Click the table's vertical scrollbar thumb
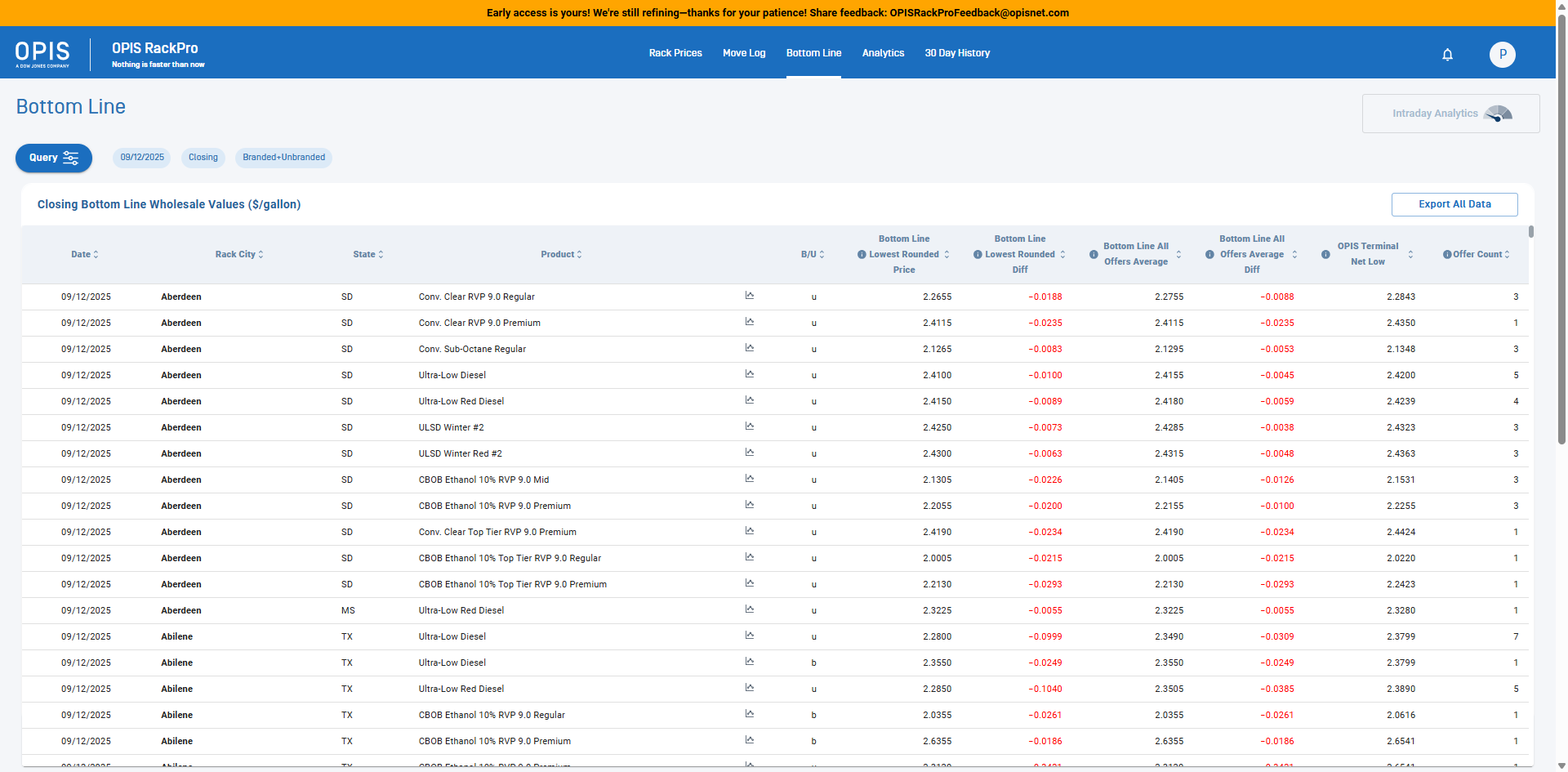 [x=1531, y=232]
